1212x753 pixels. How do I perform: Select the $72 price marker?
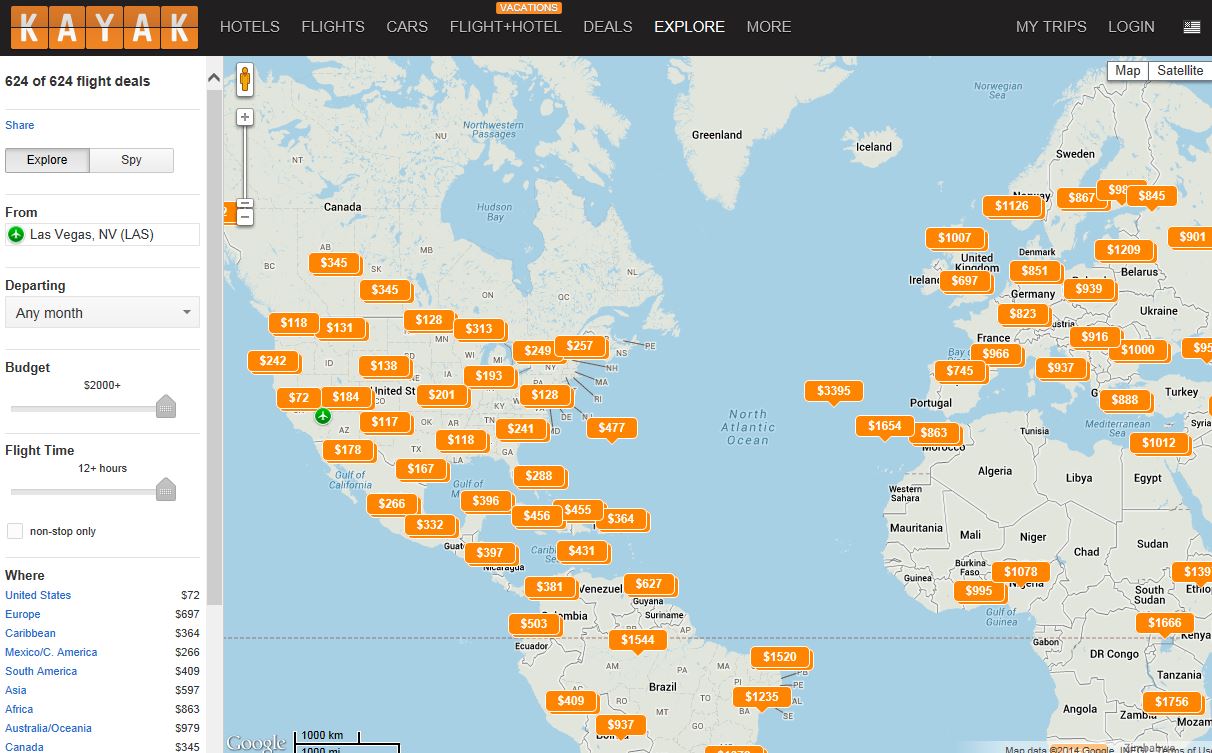299,397
